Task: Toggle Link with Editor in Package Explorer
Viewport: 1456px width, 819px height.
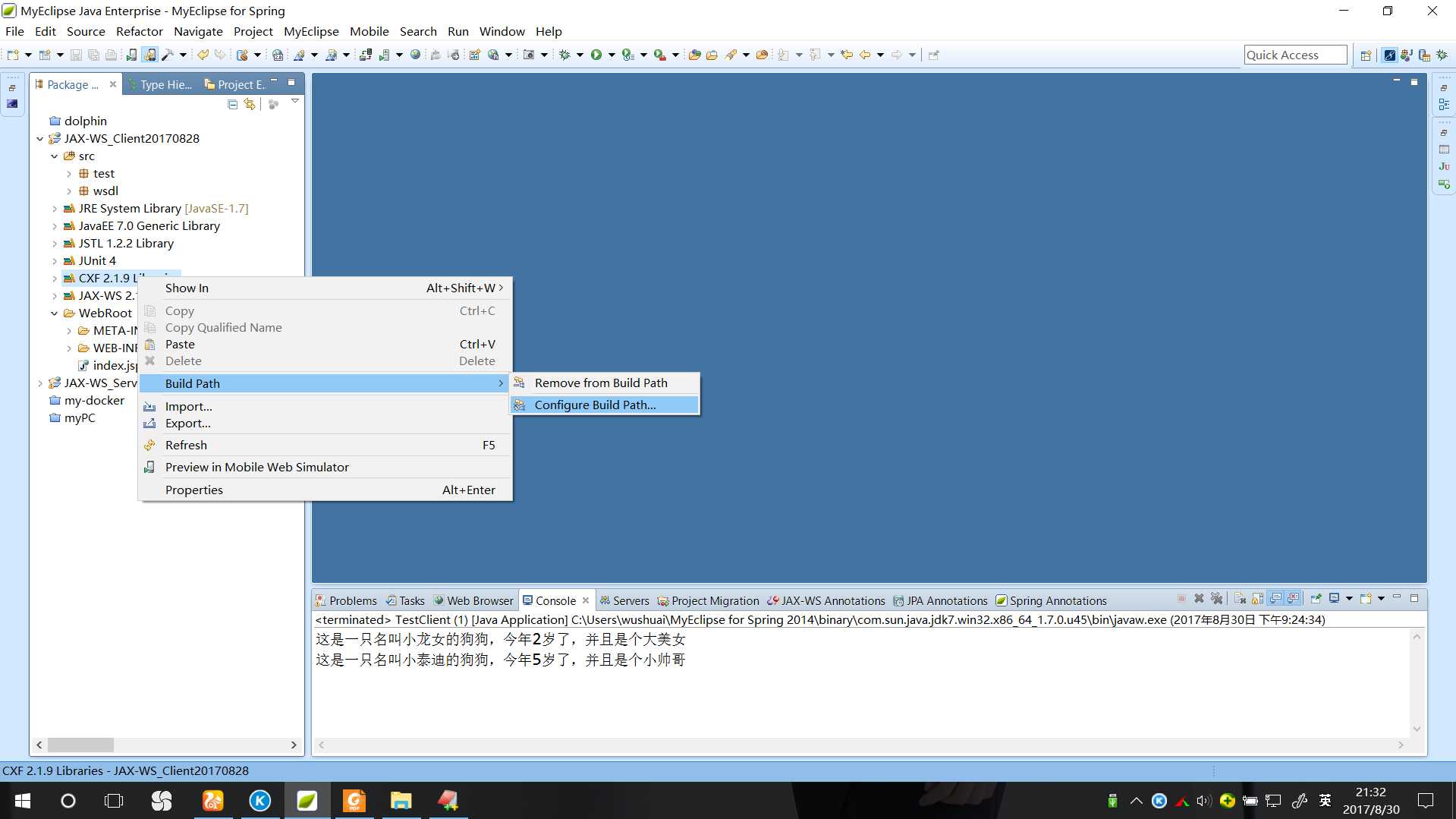Action: [x=250, y=104]
